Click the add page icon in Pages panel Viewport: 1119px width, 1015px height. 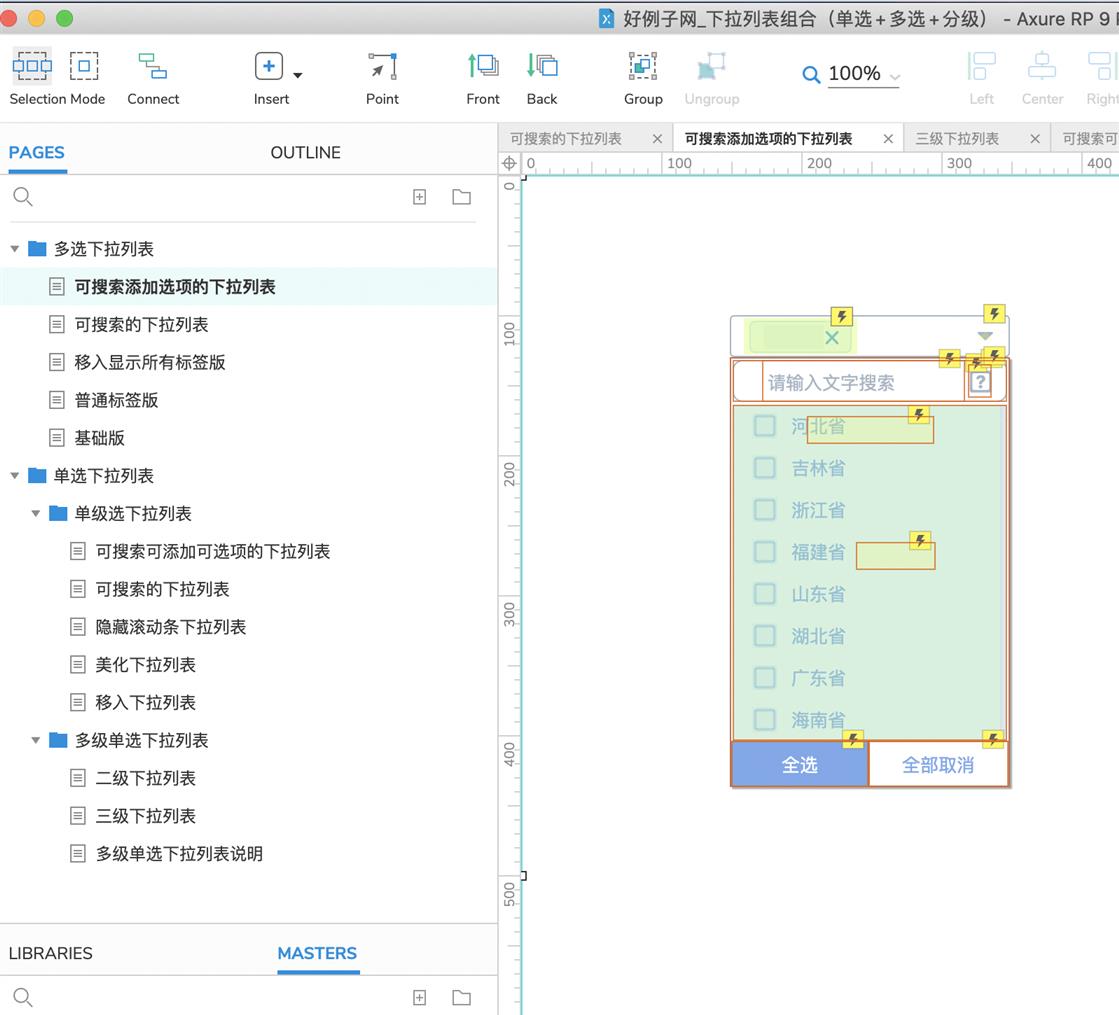pyautogui.click(x=420, y=197)
